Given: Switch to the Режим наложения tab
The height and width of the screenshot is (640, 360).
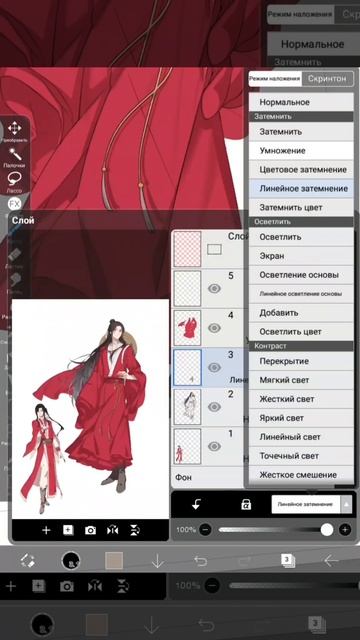Looking at the screenshot, I should [x=276, y=78].
